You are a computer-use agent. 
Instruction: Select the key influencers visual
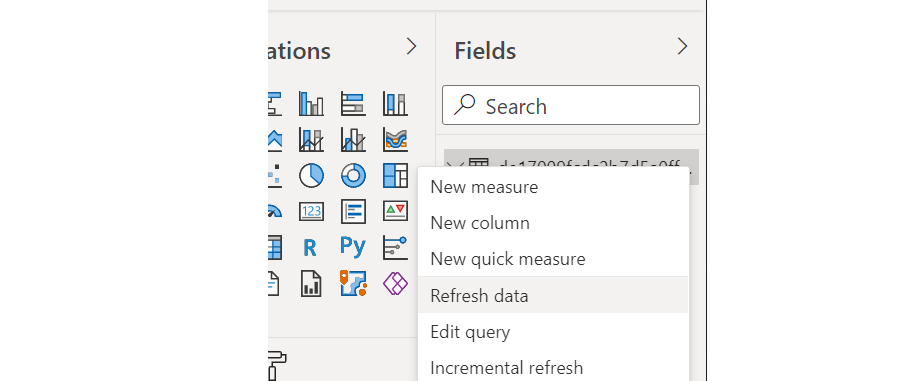pyautogui.click(x=395, y=247)
